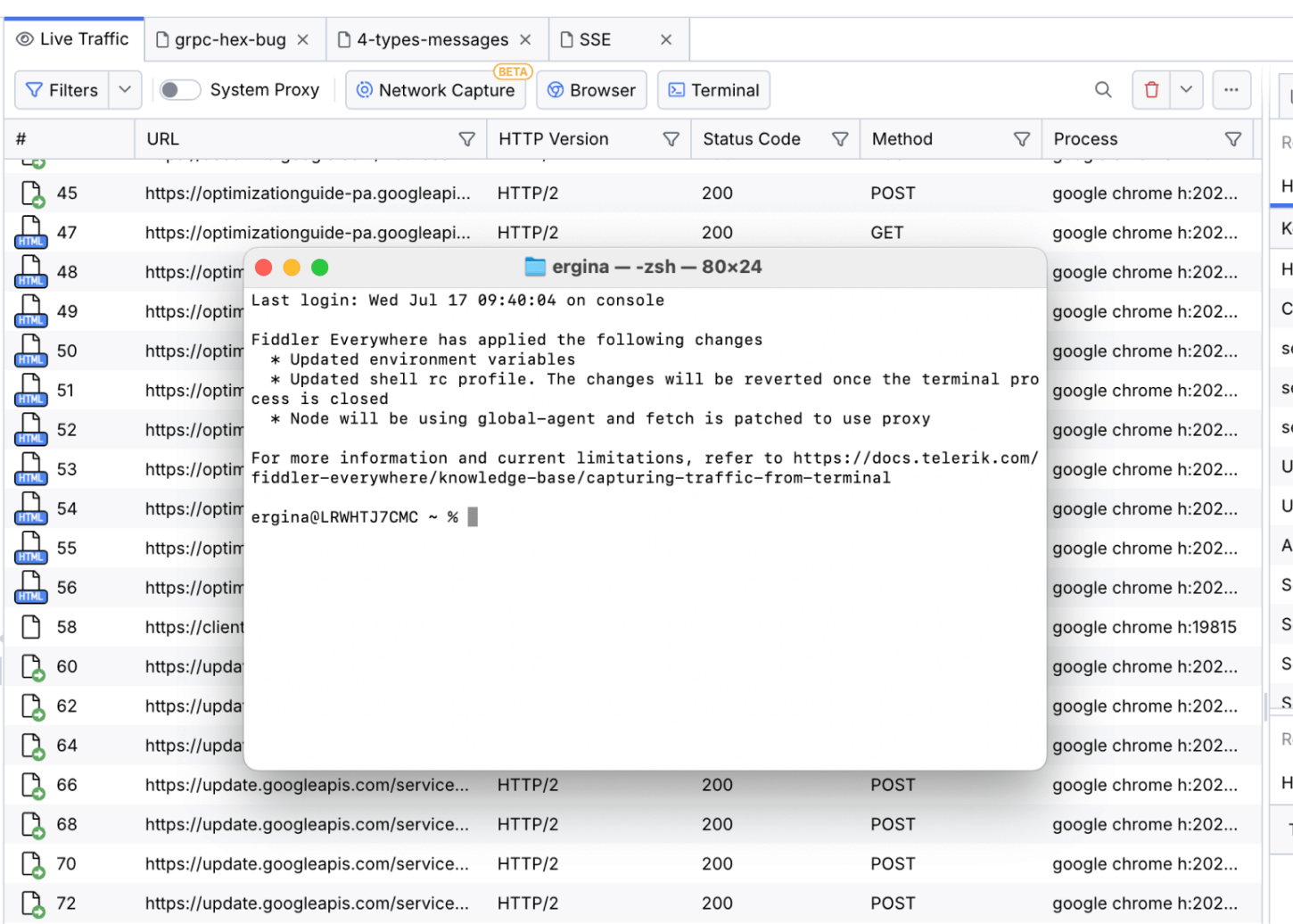Open the Filters button

[x=62, y=90]
